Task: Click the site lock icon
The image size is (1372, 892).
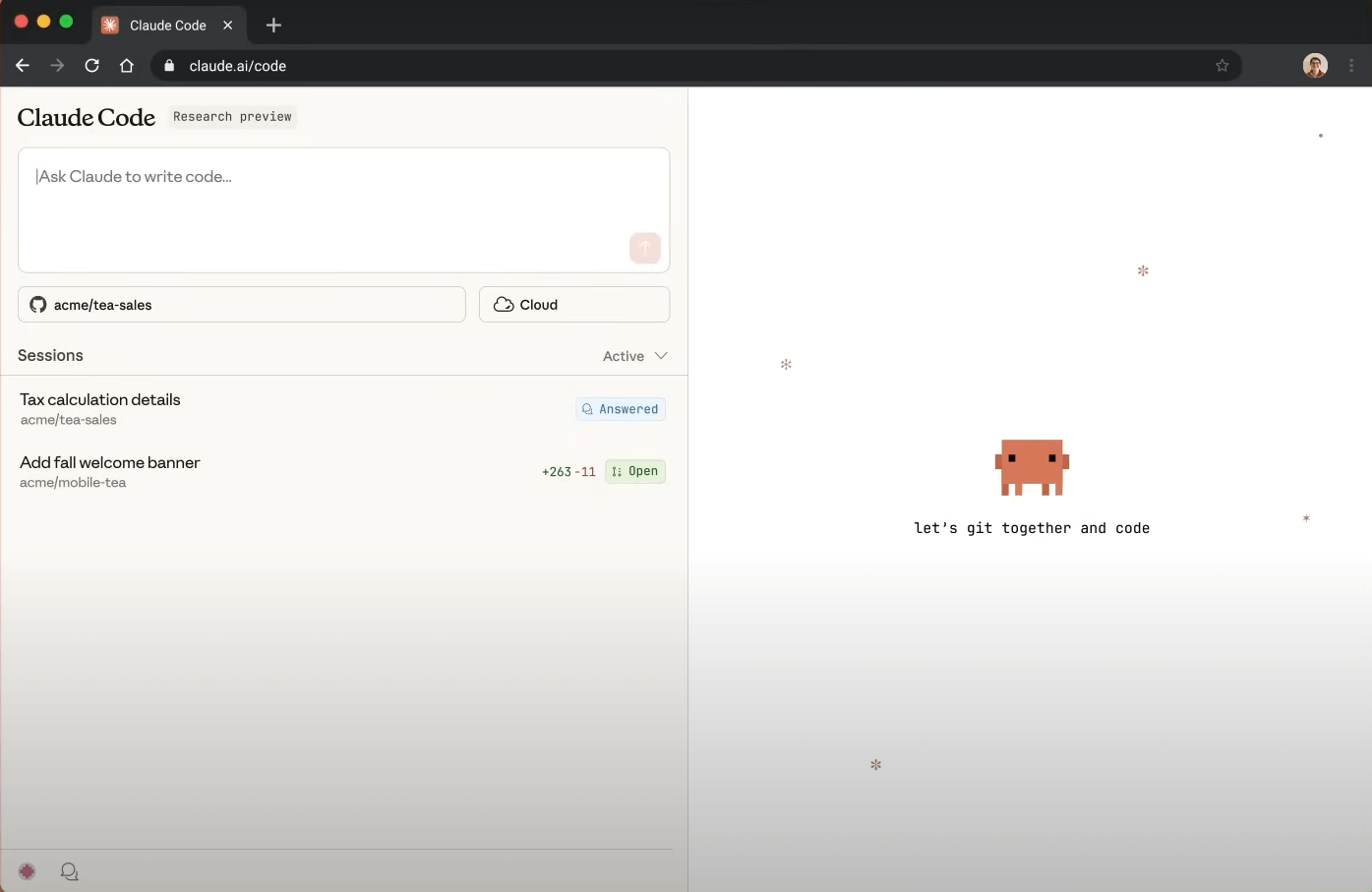Action: click(169, 66)
